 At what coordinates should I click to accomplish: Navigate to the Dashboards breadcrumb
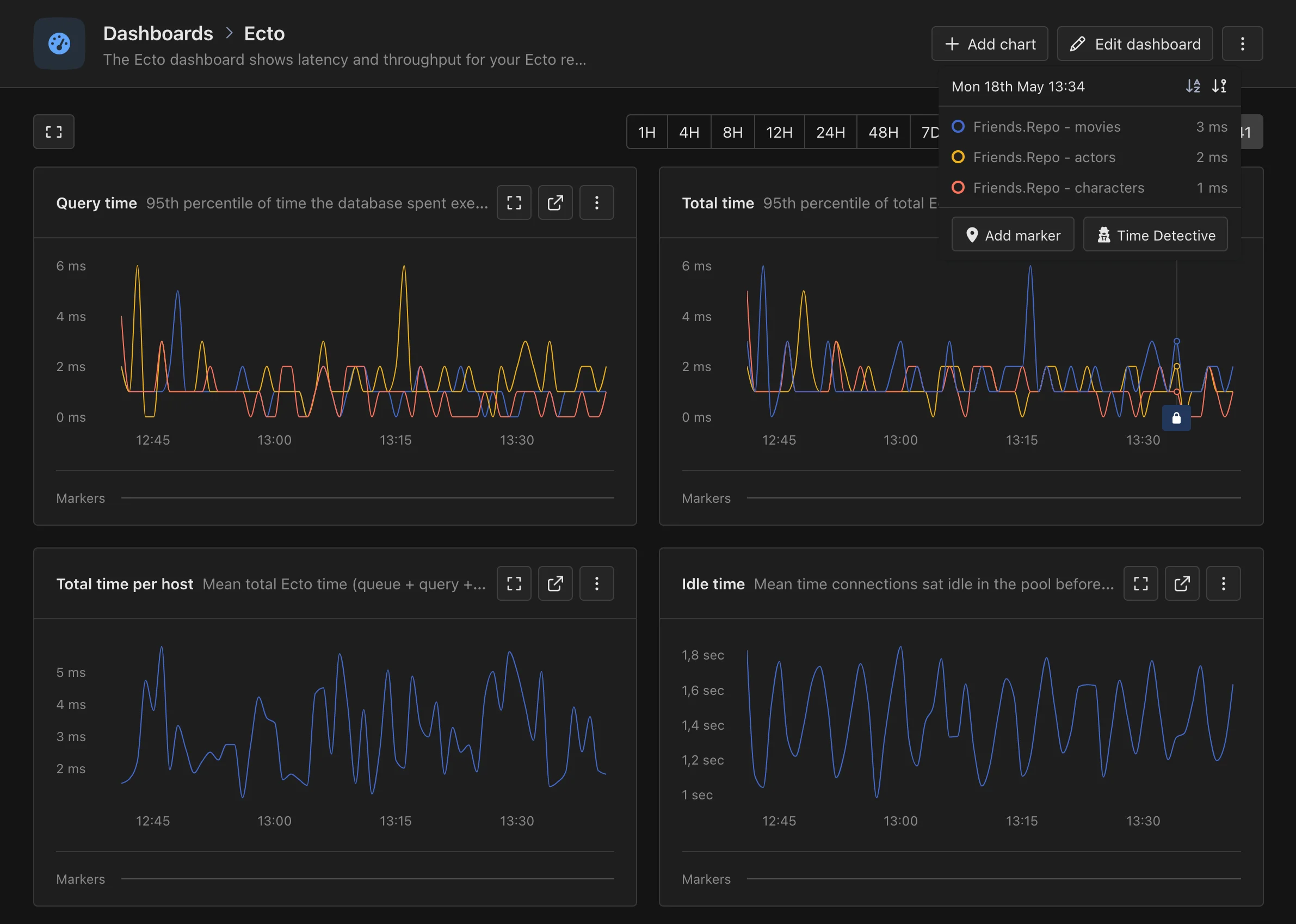(158, 34)
